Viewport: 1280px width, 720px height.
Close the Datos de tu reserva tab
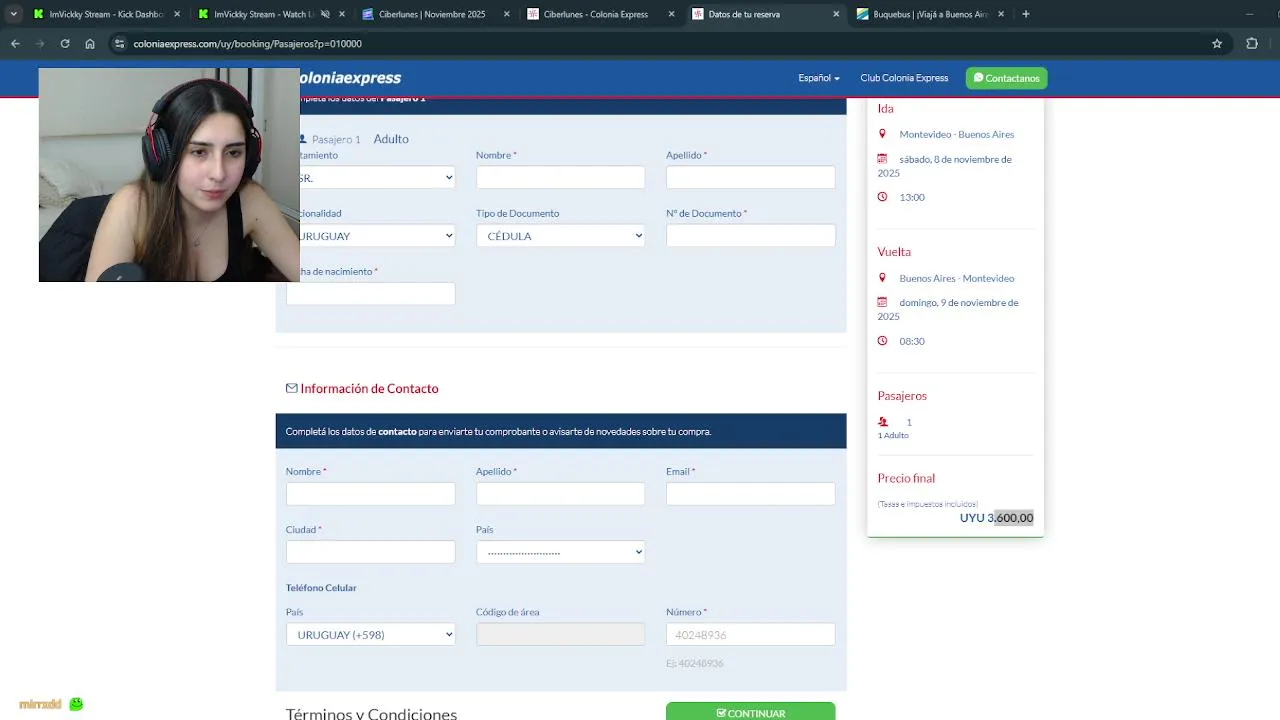pos(836,14)
